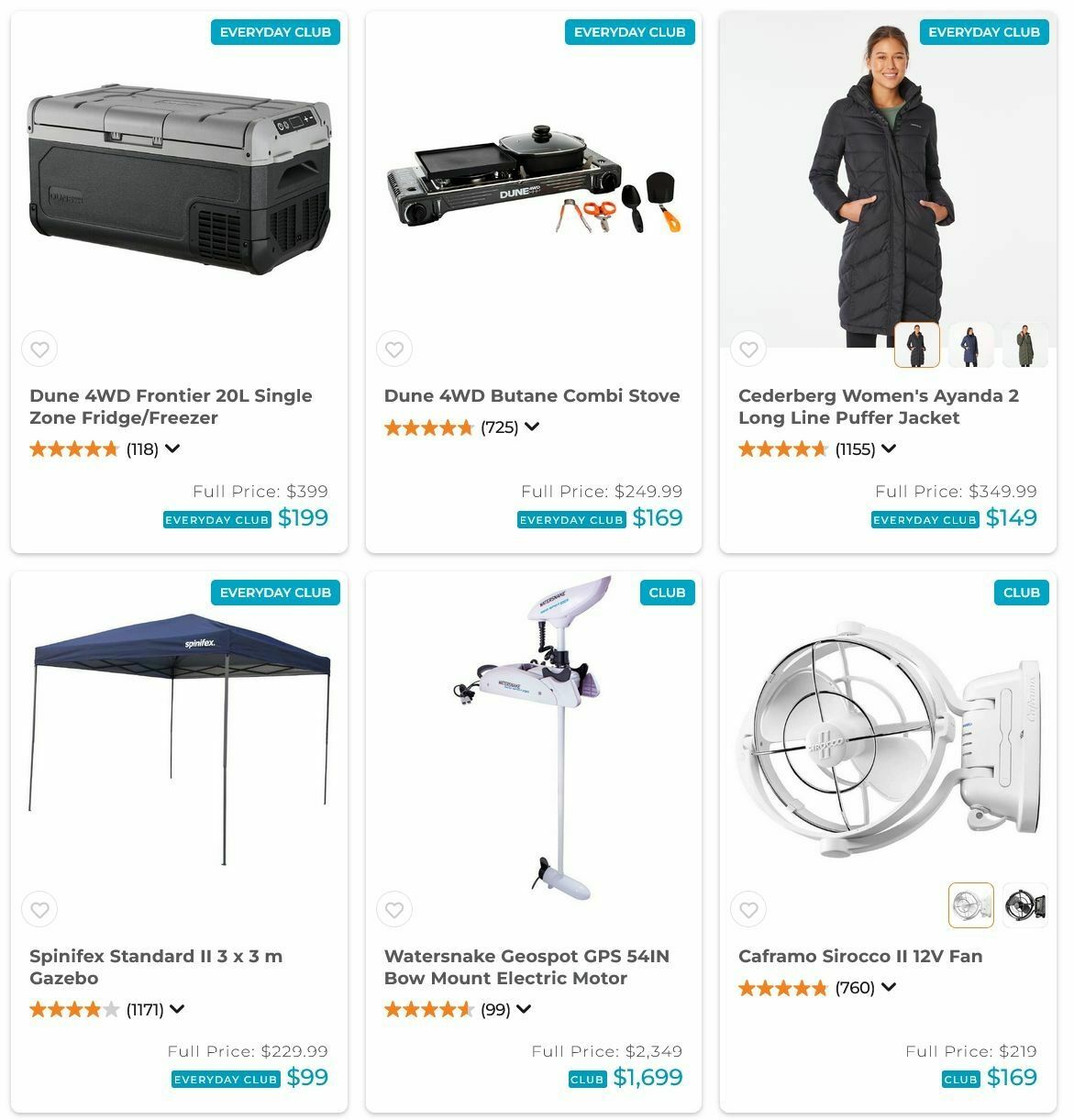Add Dune 4WD Frontier Fridge to wishlist
1074x1120 pixels.
pos(39,349)
